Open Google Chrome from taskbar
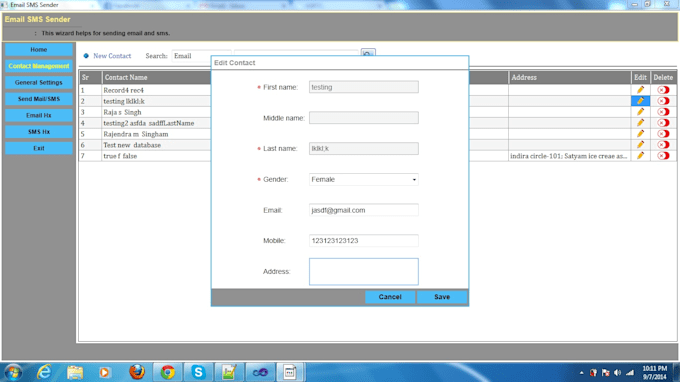Viewport: 680px width, 382px height. (167, 372)
